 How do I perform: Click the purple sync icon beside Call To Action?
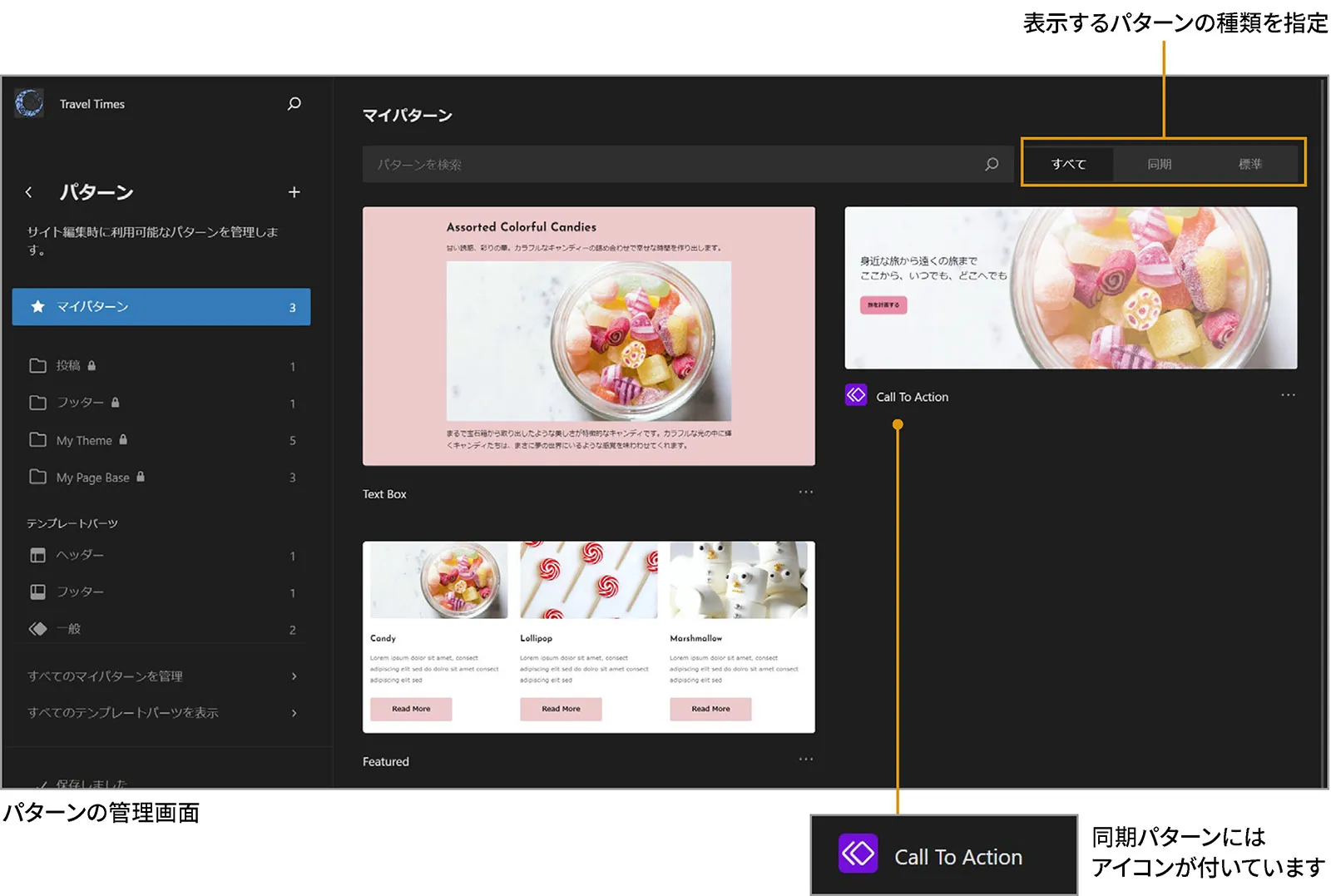(855, 396)
